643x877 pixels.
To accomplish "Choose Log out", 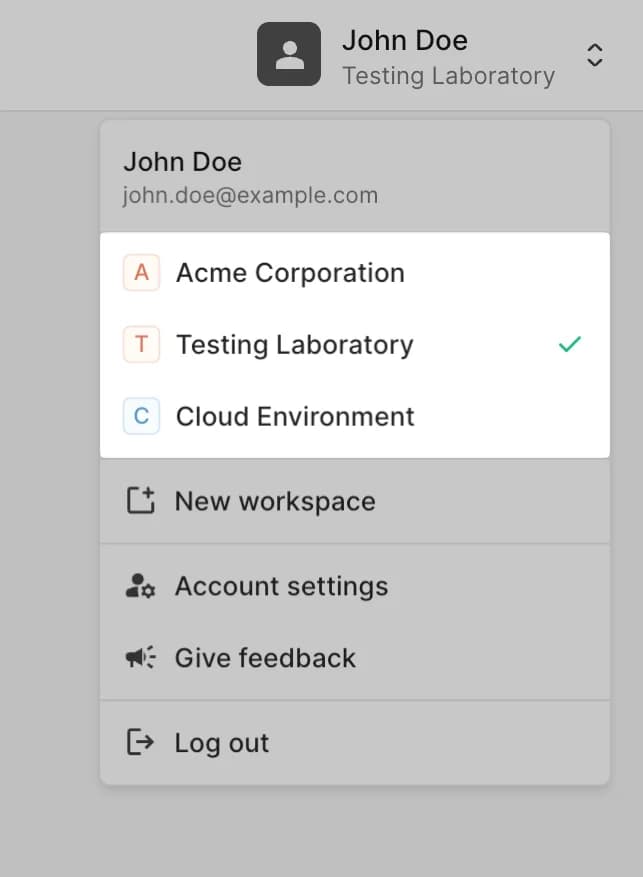I will 354,743.
